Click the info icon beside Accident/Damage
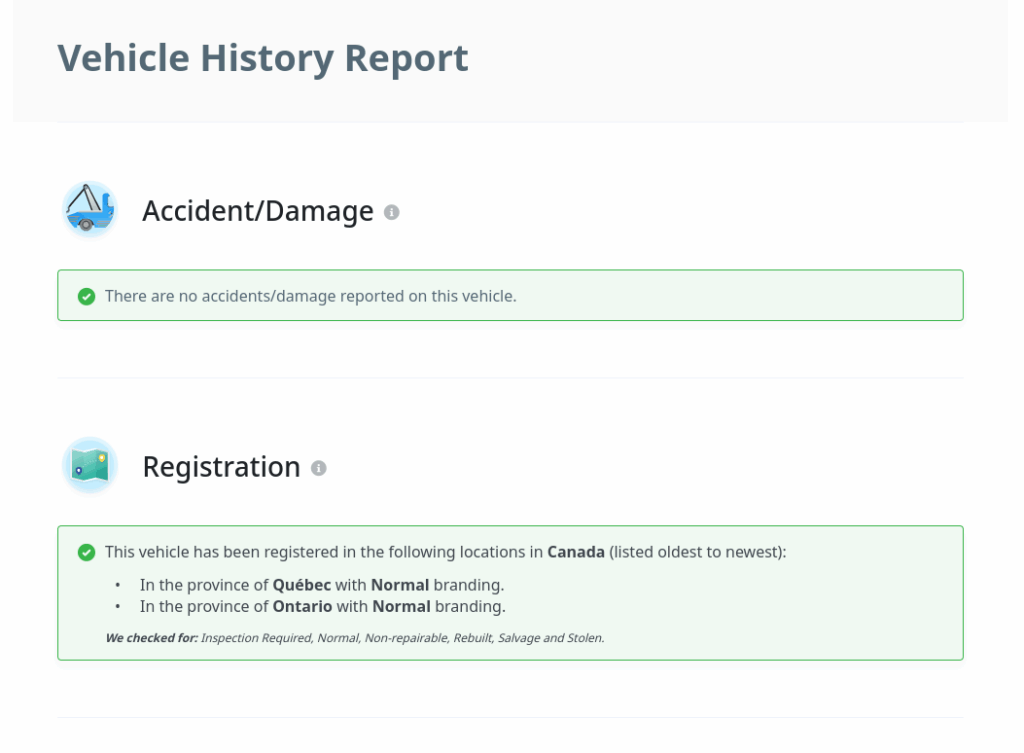The width and height of the screenshot is (1024, 753). click(392, 212)
